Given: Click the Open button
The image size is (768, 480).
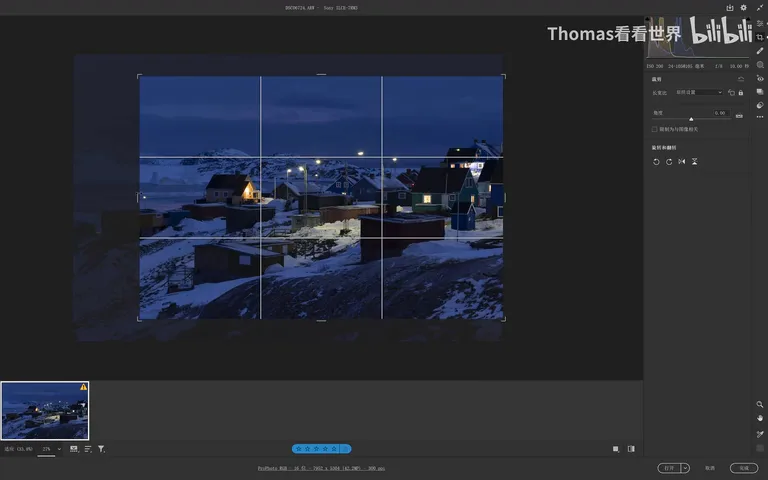Looking at the screenshot, I should pos(669,468).
